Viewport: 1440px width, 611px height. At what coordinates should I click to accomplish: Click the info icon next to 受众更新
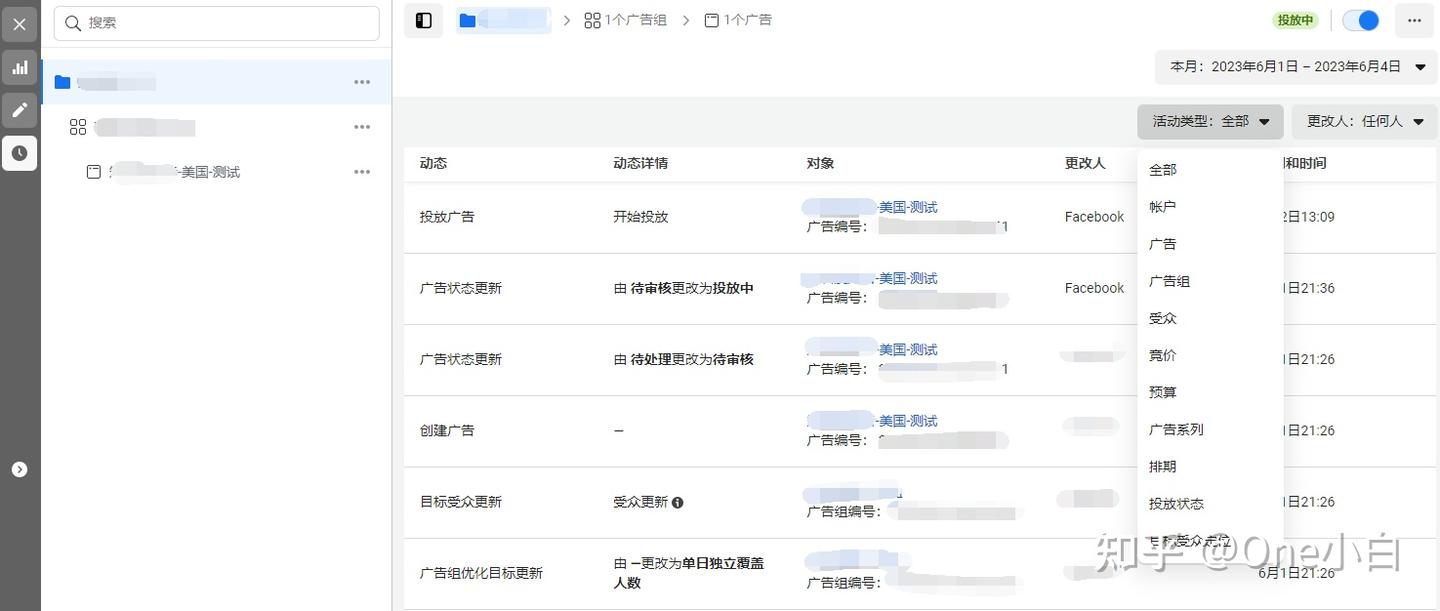coord(677,502)
